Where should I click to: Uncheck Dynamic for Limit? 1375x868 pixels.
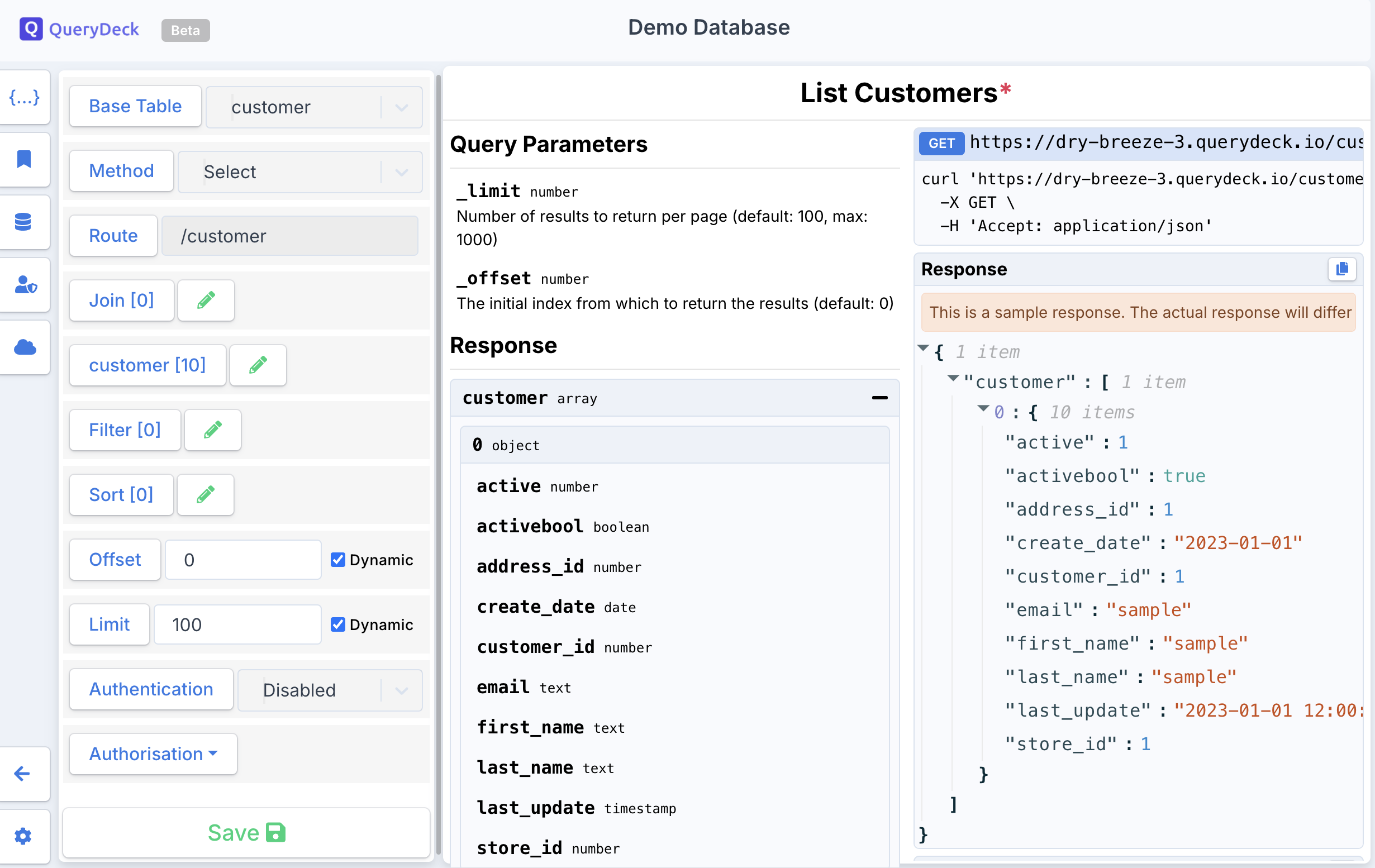pyautogui.click(x=338, y=624)
